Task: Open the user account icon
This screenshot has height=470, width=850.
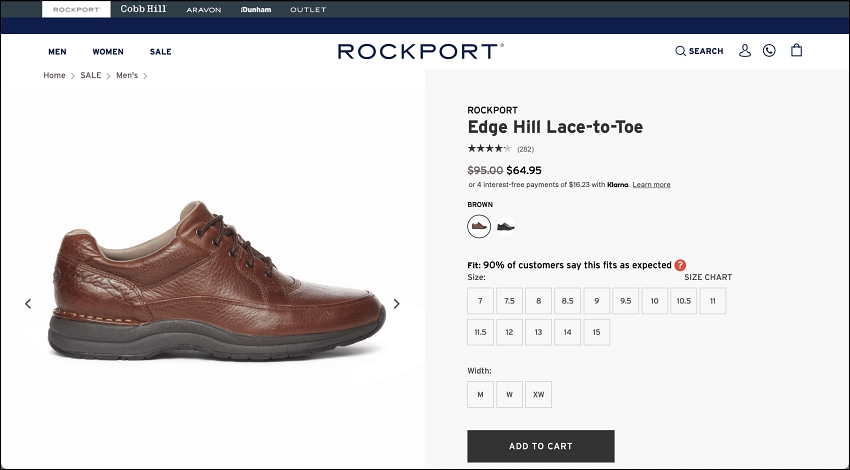Action: pos(745,50)
